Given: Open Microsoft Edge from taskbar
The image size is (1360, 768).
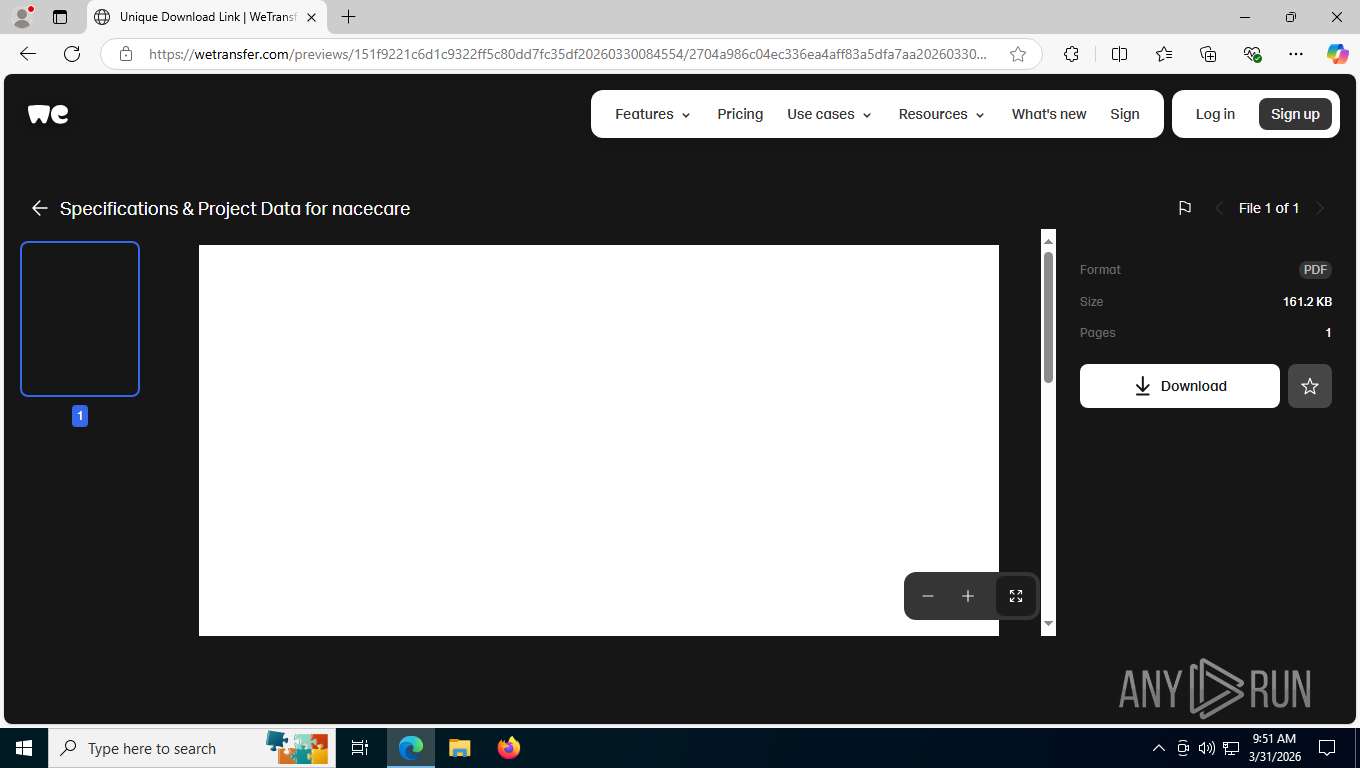Looking at the screenshot, I should pyautogui.click(x=411, y=748).
